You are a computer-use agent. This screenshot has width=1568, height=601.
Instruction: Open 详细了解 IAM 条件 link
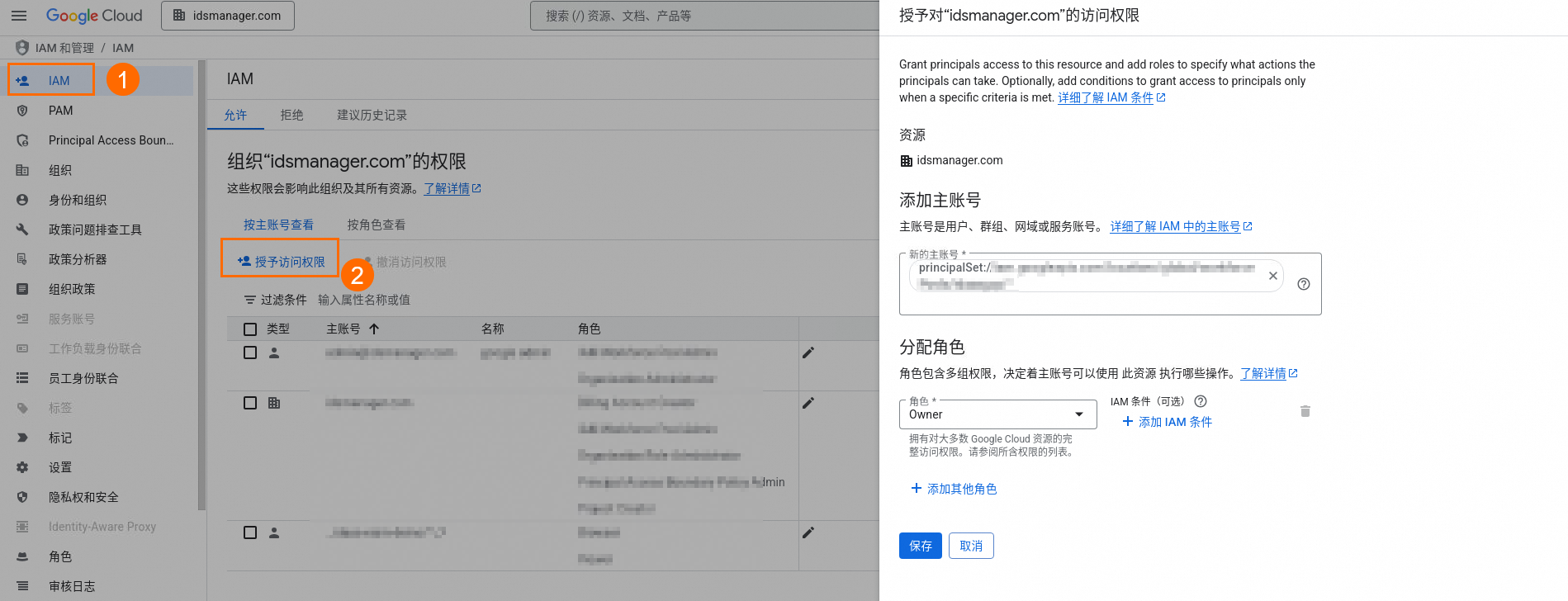[x=1111, y=97]
